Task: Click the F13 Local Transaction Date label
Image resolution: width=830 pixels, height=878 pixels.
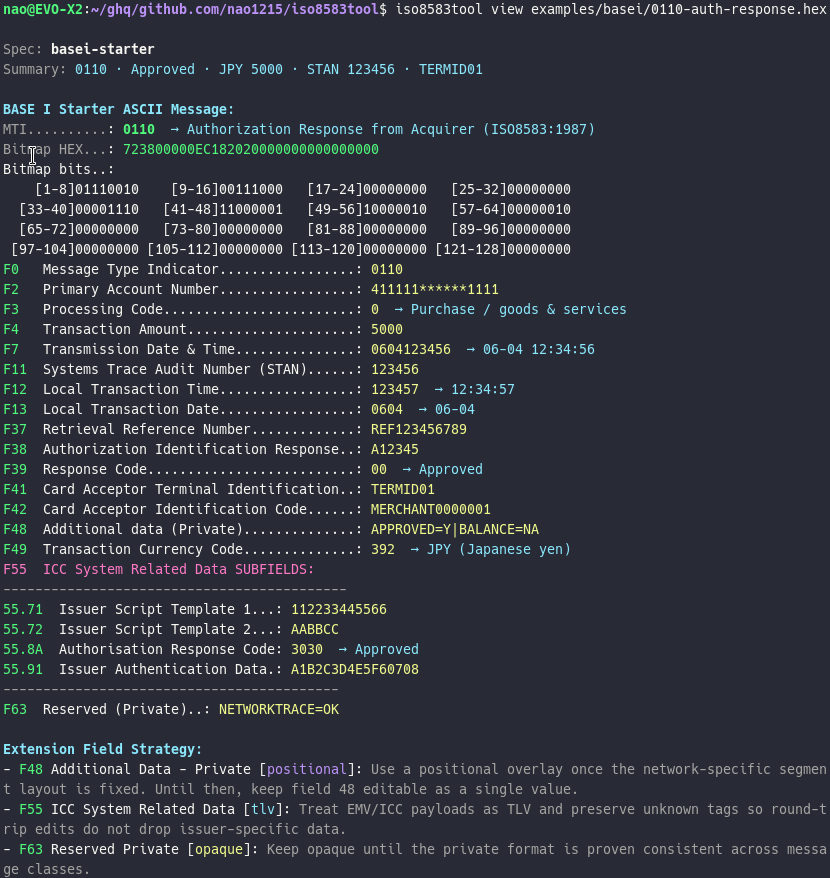Action: pyautogui.click(x=131, y=409)
